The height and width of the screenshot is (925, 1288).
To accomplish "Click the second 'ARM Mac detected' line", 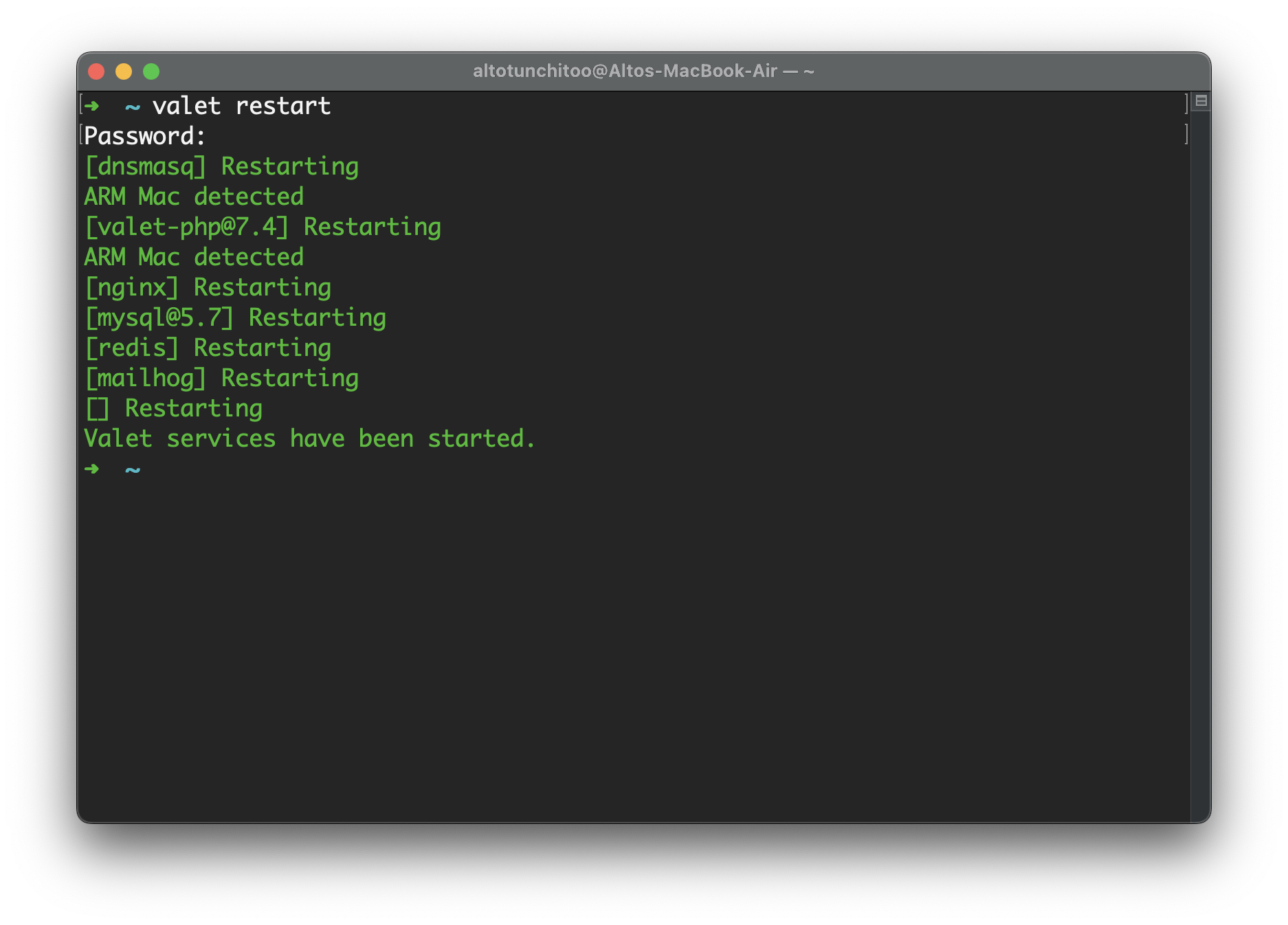I will coord(194,258).
